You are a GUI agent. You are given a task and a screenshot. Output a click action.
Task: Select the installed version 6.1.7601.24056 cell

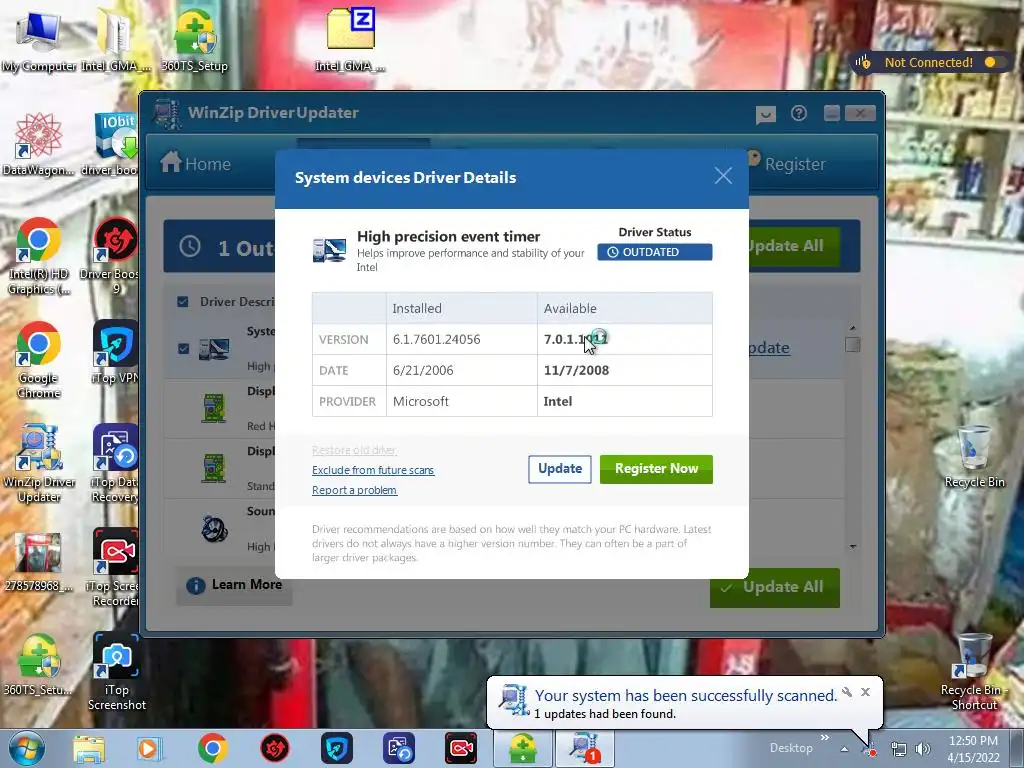click(462, 340)
